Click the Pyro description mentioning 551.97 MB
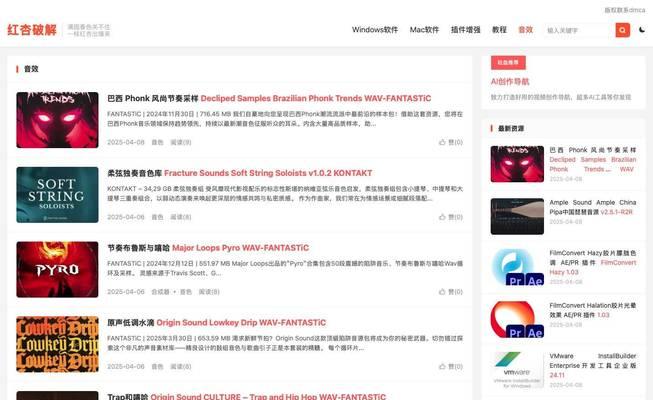 285,268
